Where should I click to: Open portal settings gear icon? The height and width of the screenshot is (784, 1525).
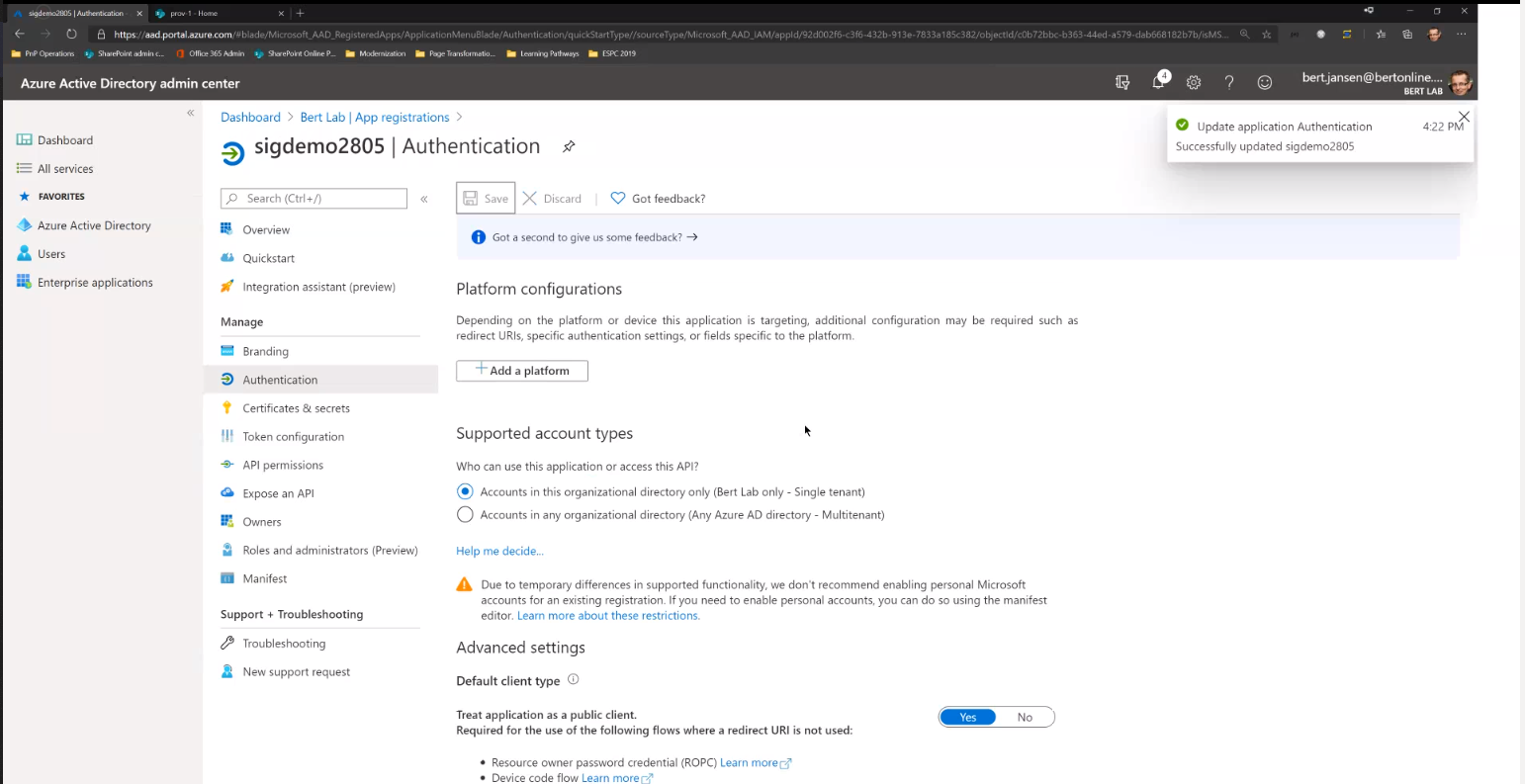(x=1194, y=82)
